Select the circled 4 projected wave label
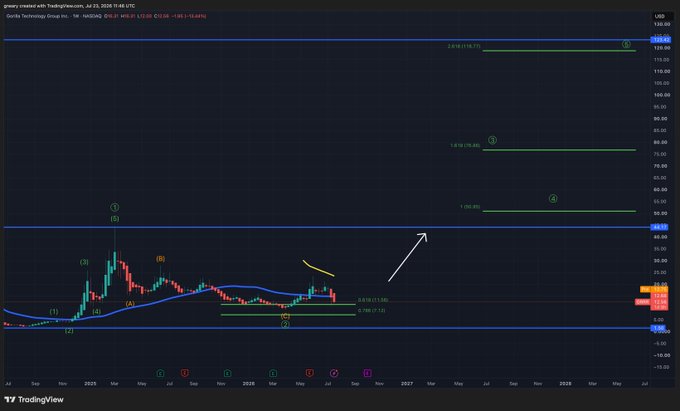The height and width of the screenshot is (411, 680). [553, 199]
